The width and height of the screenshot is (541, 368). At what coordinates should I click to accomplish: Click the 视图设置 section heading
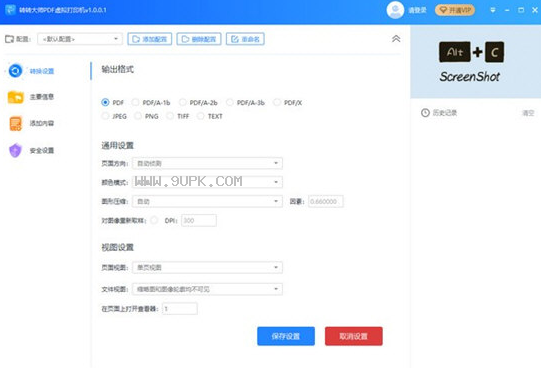pos(118,247)
